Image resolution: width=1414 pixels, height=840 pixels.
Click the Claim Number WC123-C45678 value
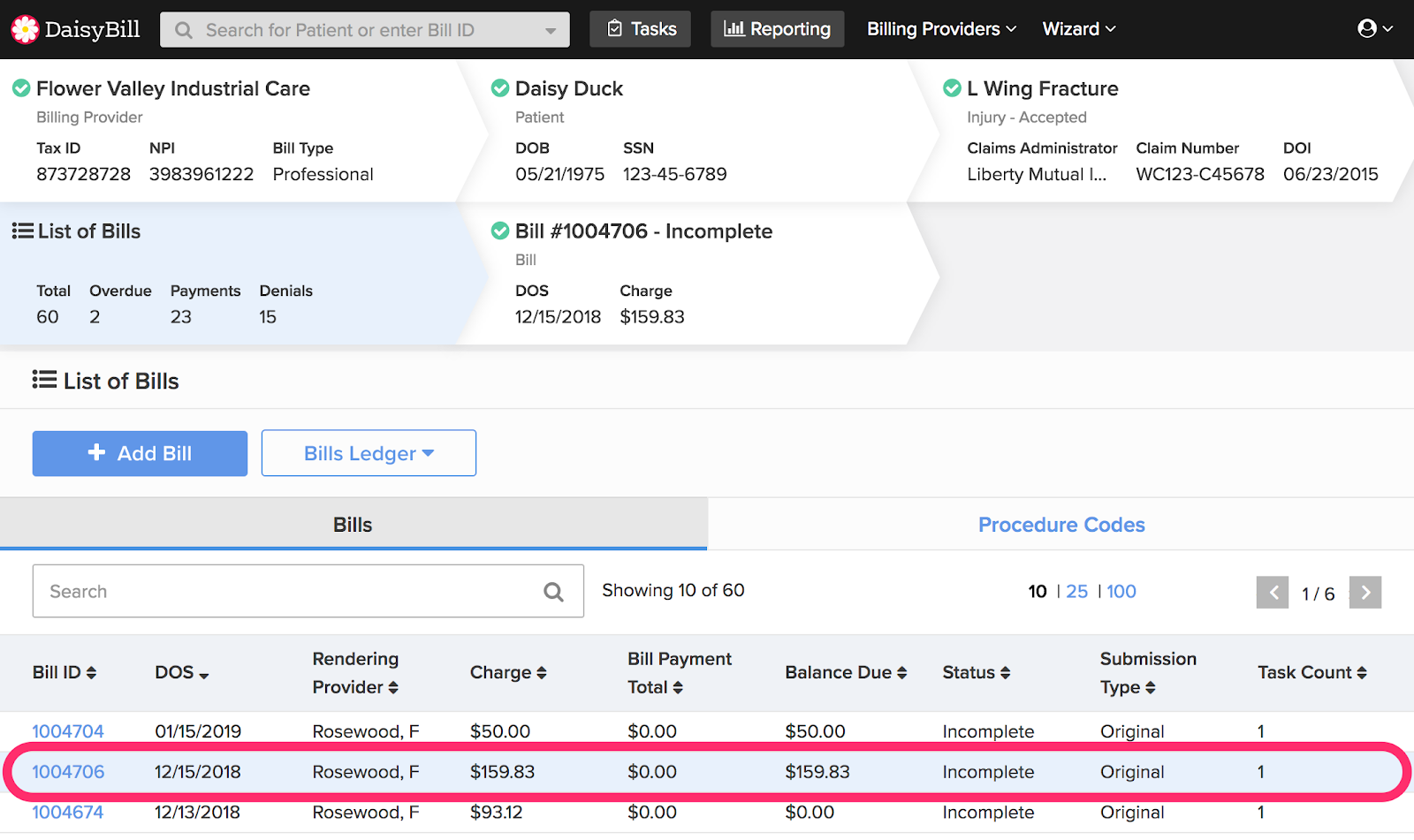coord(1200,174)
